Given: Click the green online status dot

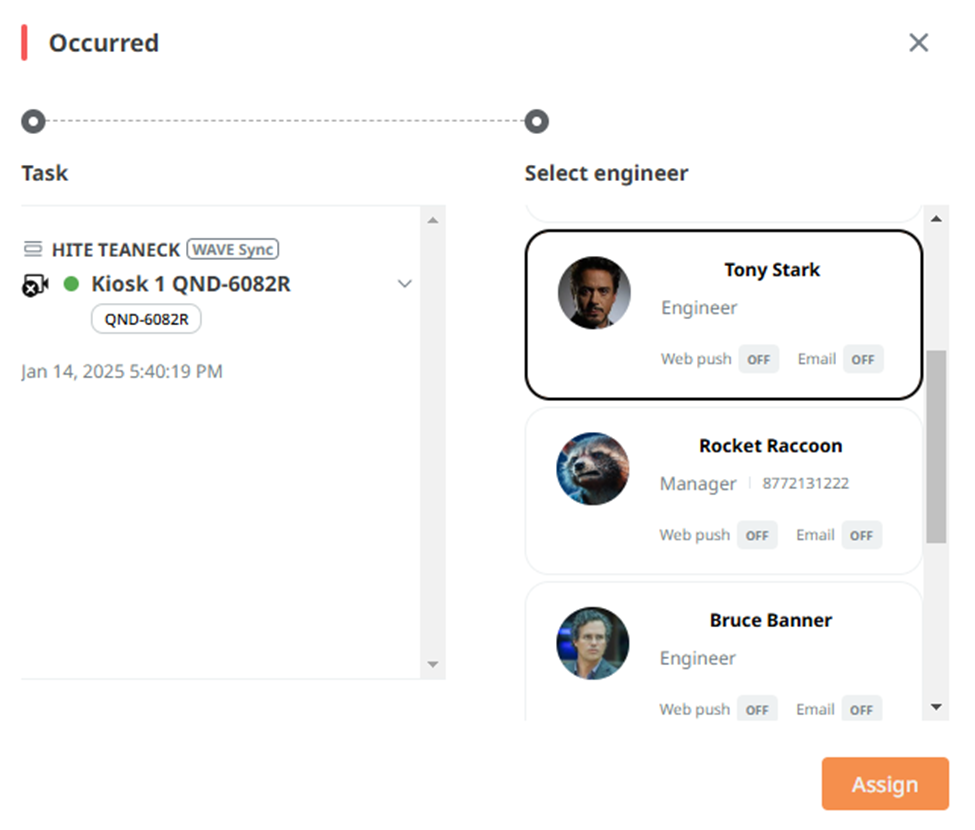Looking at the screenshot, I should click(72, 284).
